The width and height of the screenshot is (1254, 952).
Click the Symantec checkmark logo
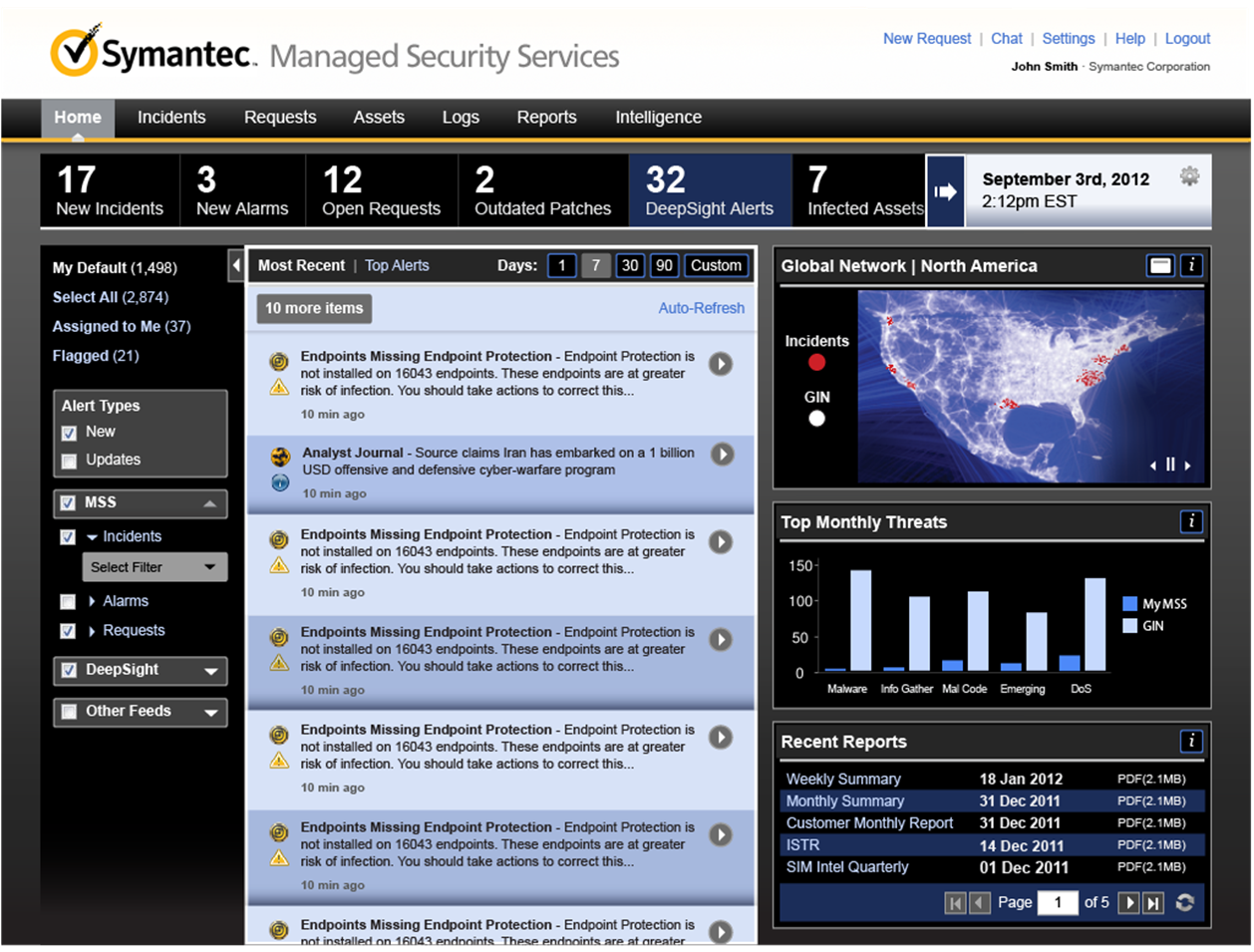76,50
